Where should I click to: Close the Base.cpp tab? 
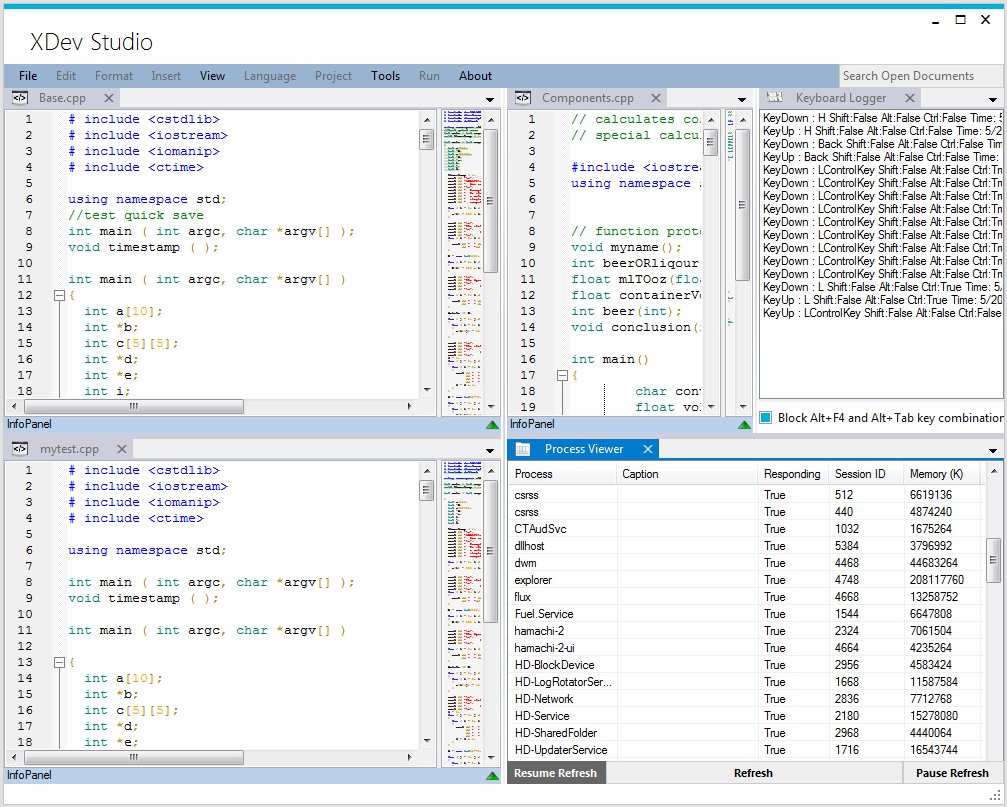coord(108,98)
